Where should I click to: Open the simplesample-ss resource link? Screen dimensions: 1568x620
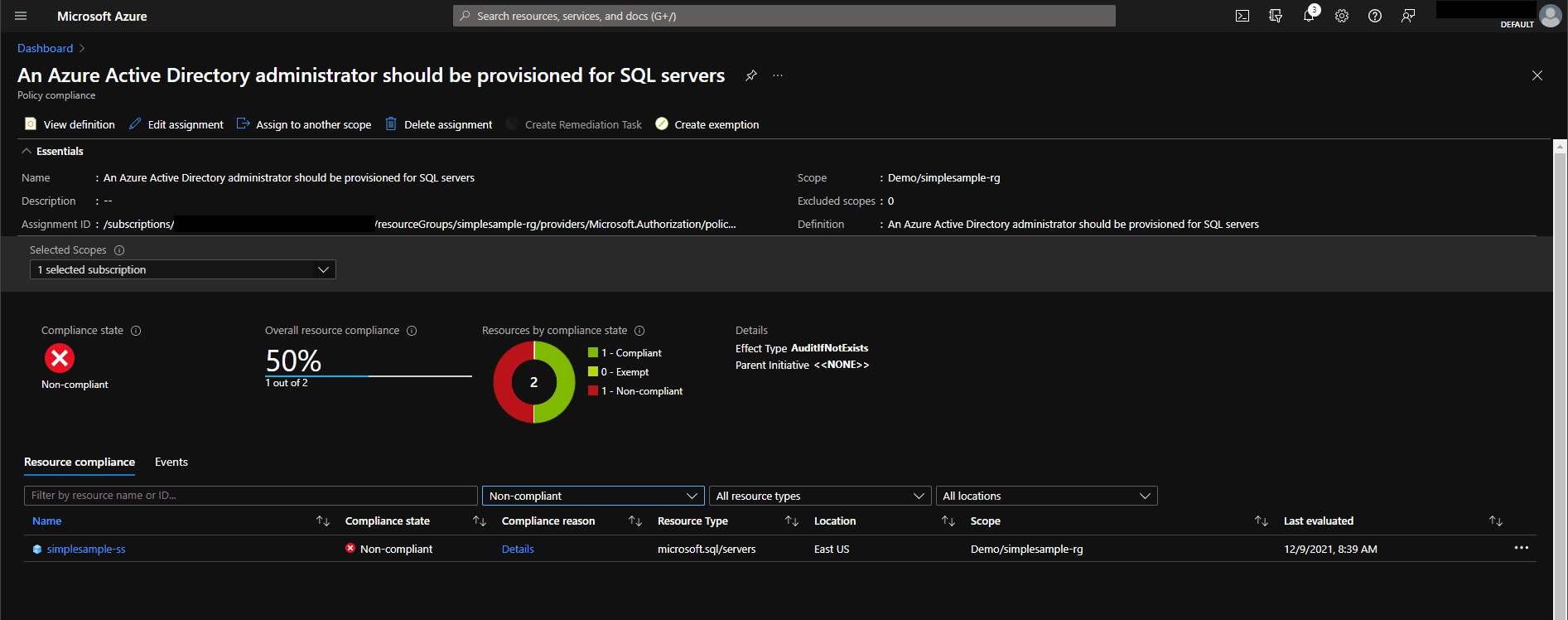86,550
